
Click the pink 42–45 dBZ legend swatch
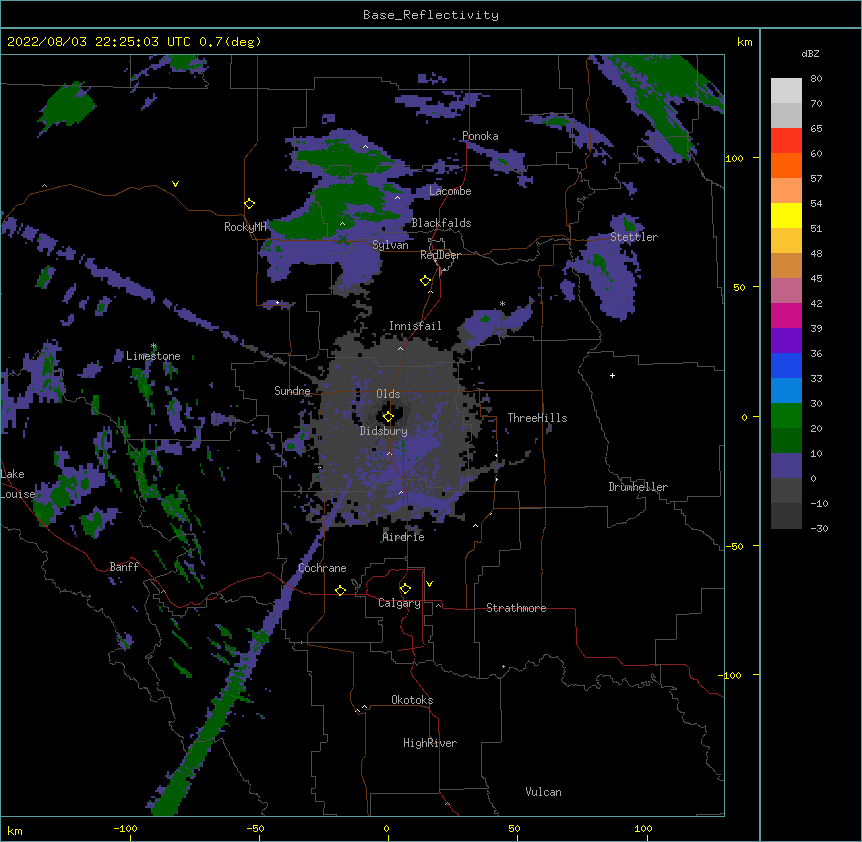(786, 290)
